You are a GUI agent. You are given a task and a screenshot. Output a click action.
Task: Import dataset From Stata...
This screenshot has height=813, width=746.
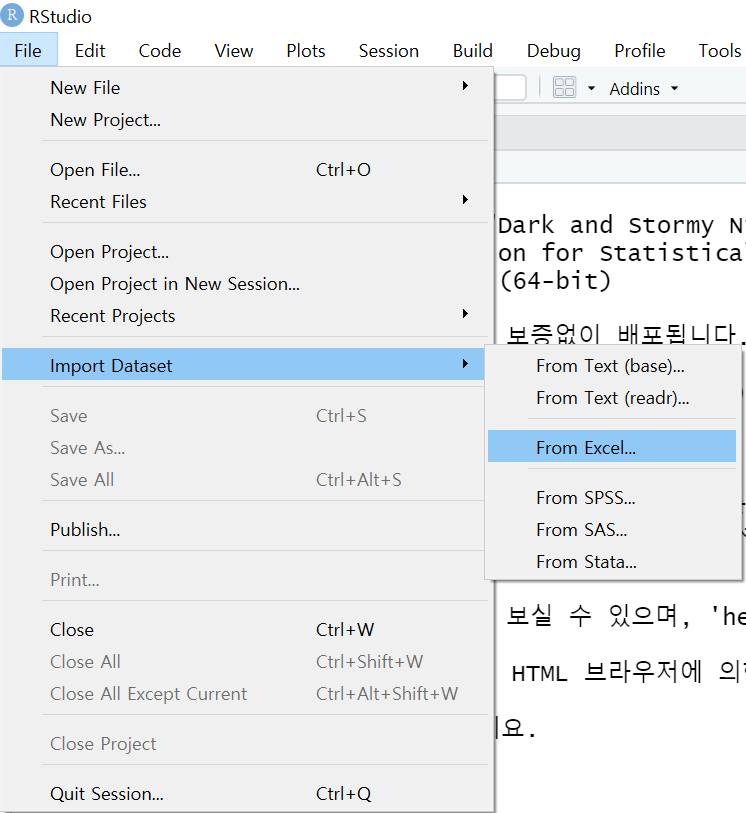pos(612,562)
